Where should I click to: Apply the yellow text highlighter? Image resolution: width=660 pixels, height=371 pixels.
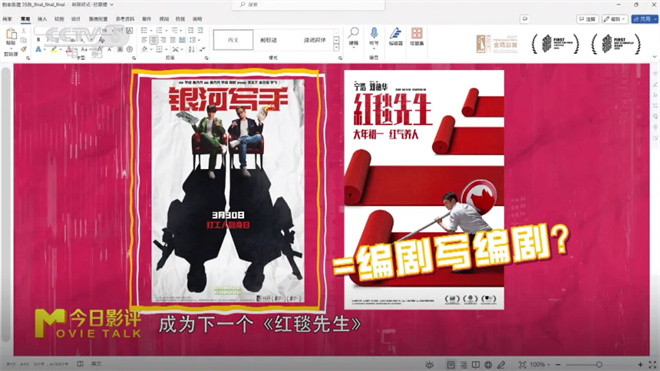click(54, 50)
